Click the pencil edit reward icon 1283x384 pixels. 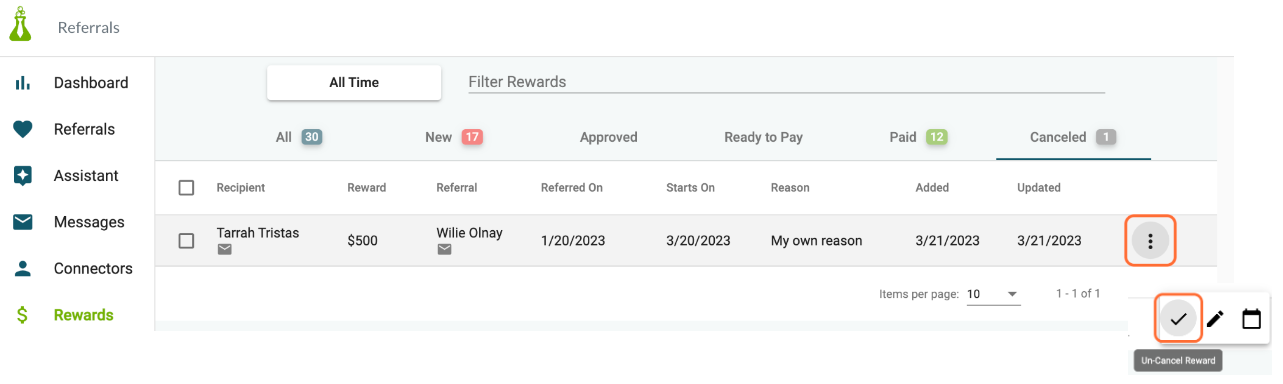pyautogui.click(x=1215, y=320)
